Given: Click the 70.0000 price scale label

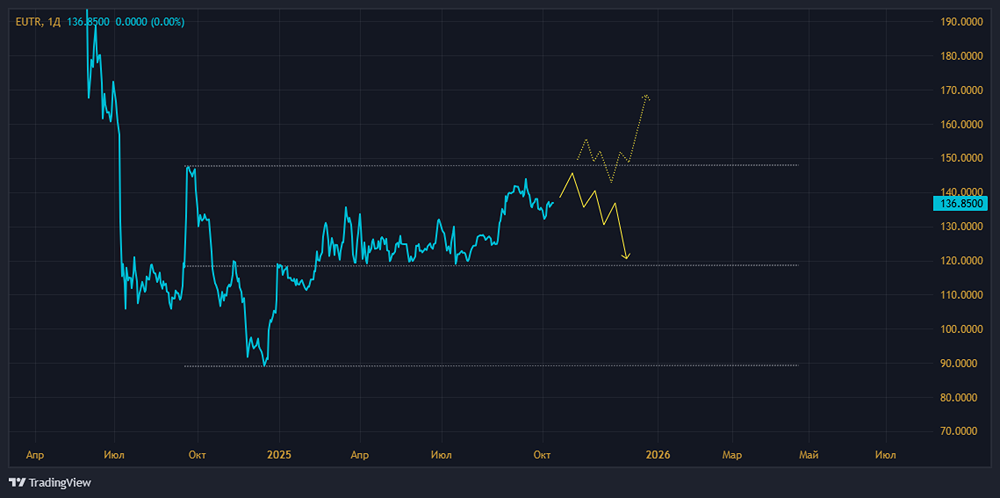Looking at the screenshot, I should point(961,432).
